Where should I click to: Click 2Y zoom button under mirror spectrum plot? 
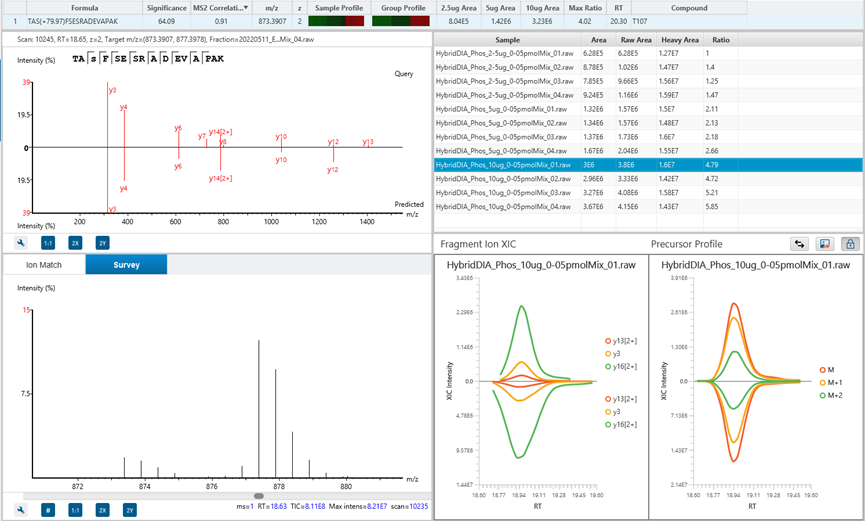pos(103,243)
